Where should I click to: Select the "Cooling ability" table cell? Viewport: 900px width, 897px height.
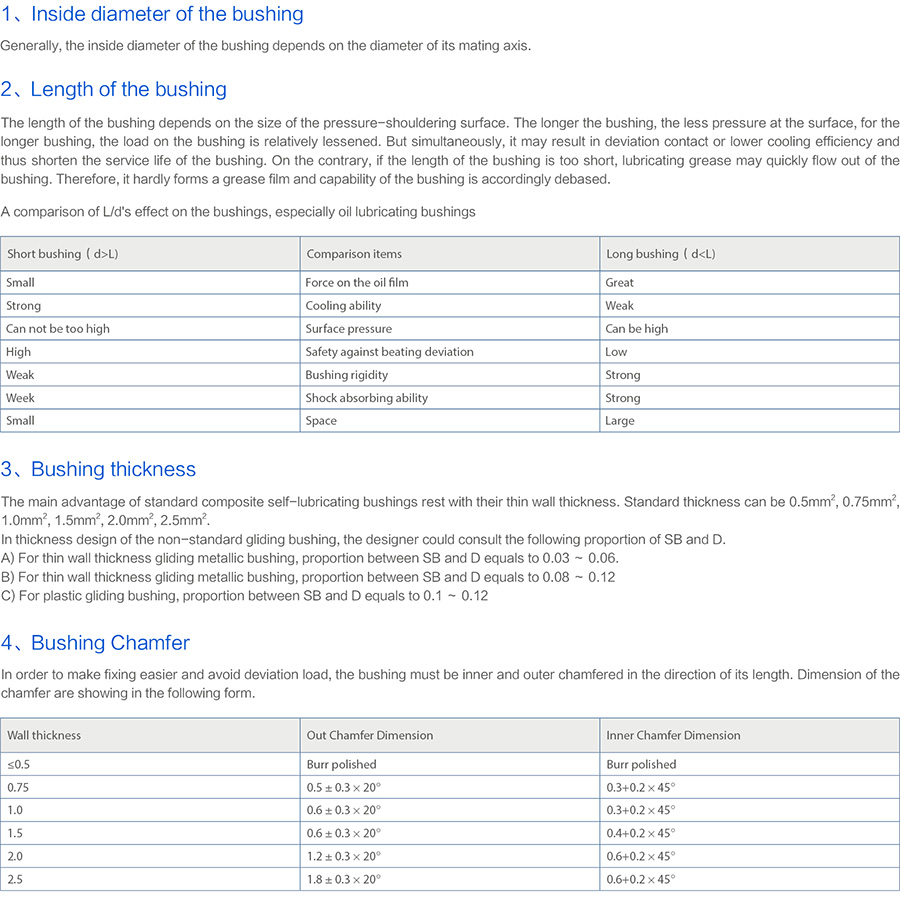pos(343,306)
